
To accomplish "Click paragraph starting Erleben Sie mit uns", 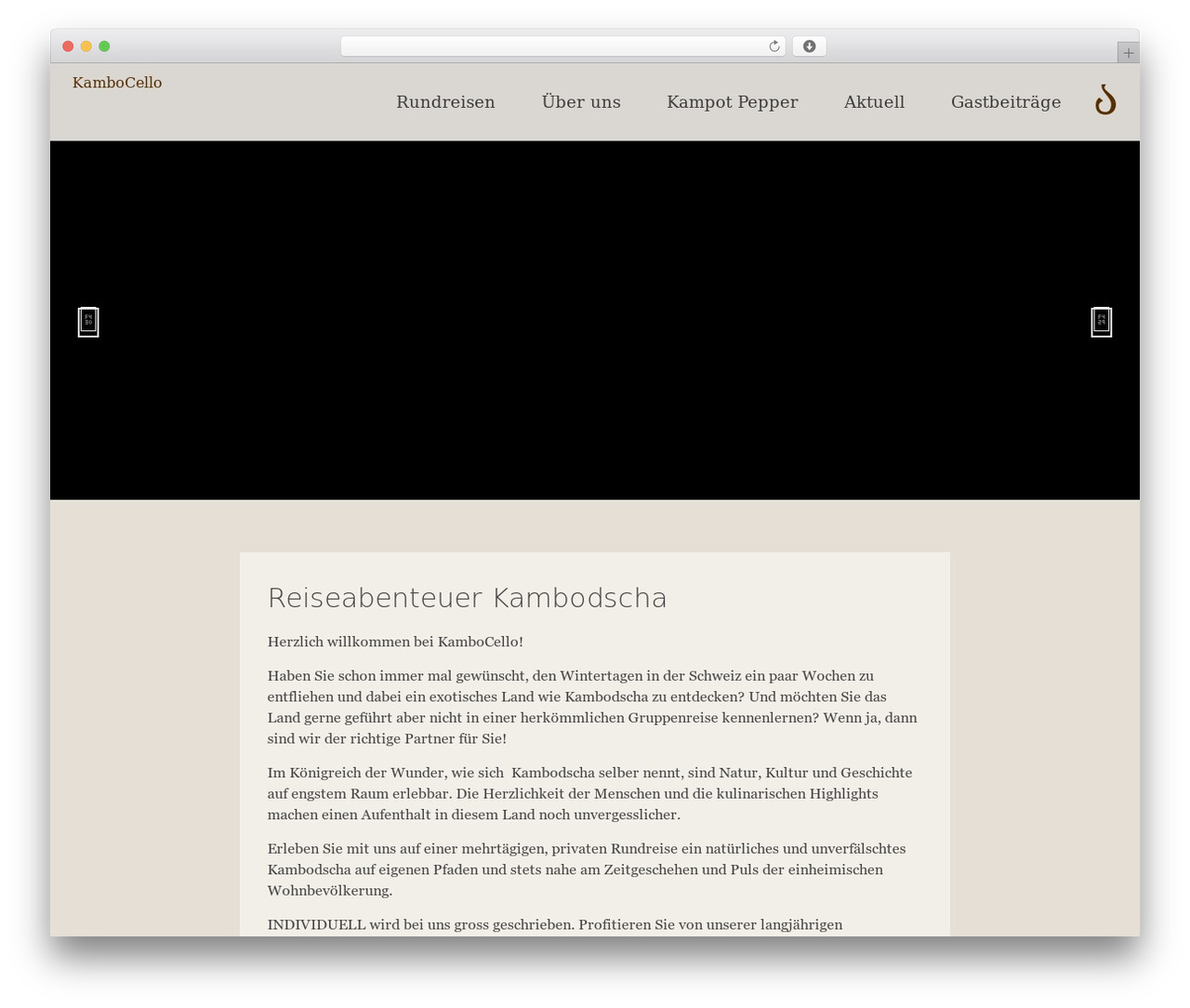I will [x=587, y=869].
